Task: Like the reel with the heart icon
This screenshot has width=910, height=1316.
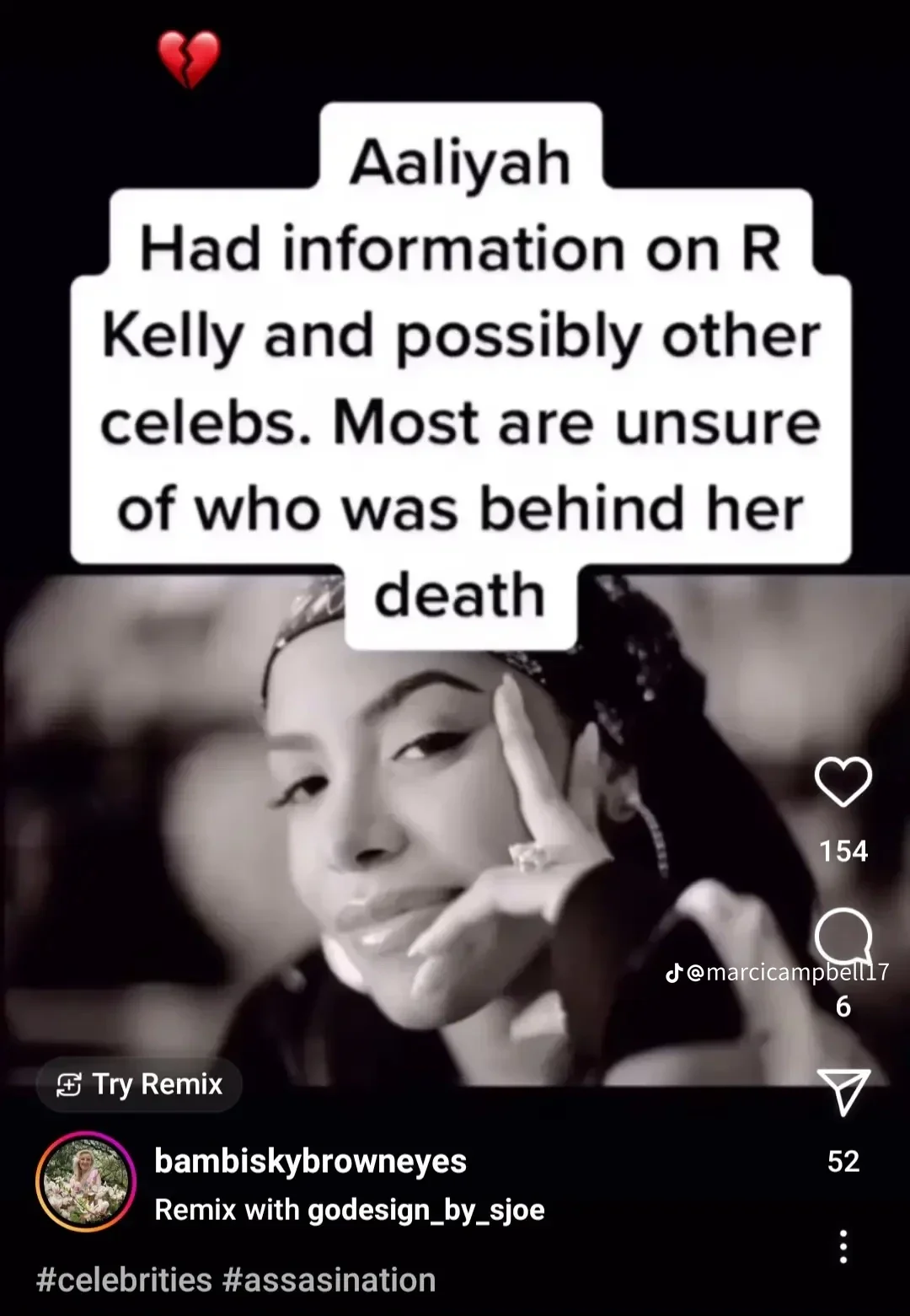Action: (x=843, y=782)
